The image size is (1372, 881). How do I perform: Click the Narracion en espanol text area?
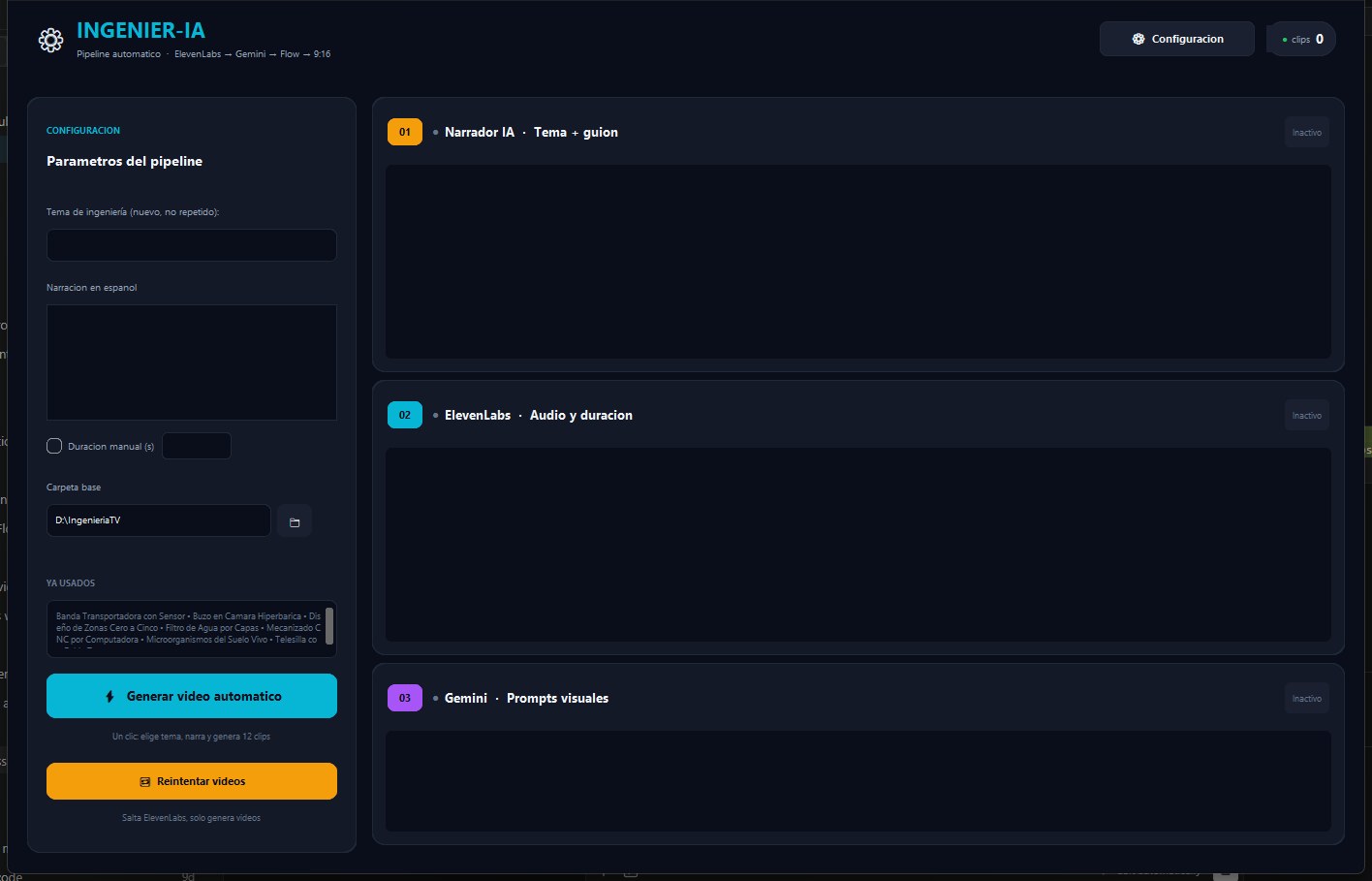pos(192,362)
